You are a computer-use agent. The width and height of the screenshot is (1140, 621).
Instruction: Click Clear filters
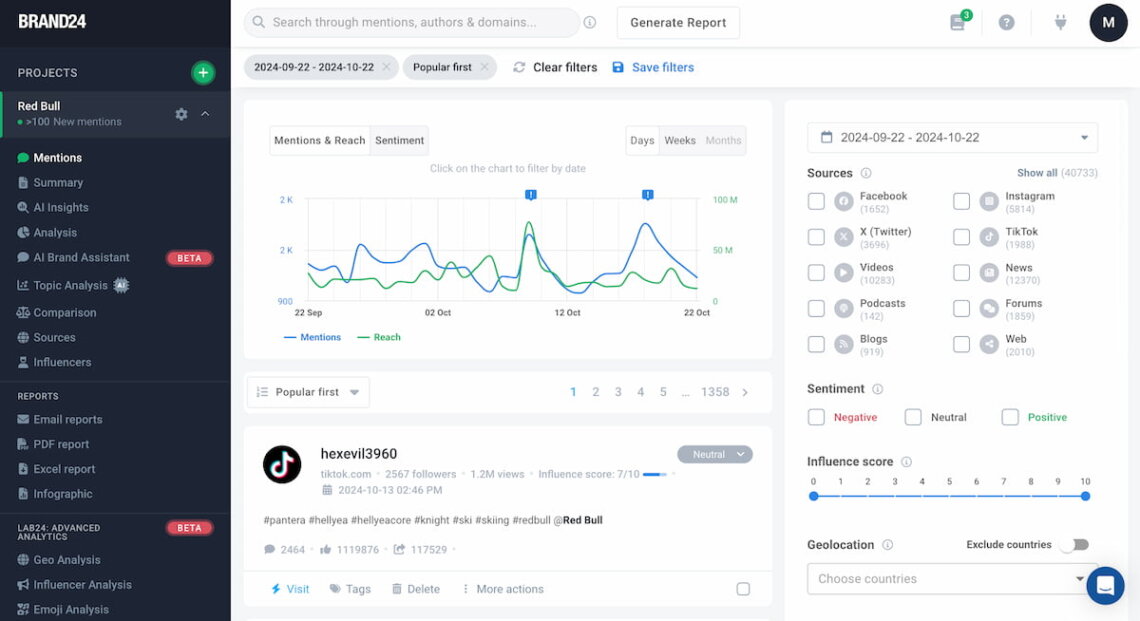pos(555,67)
